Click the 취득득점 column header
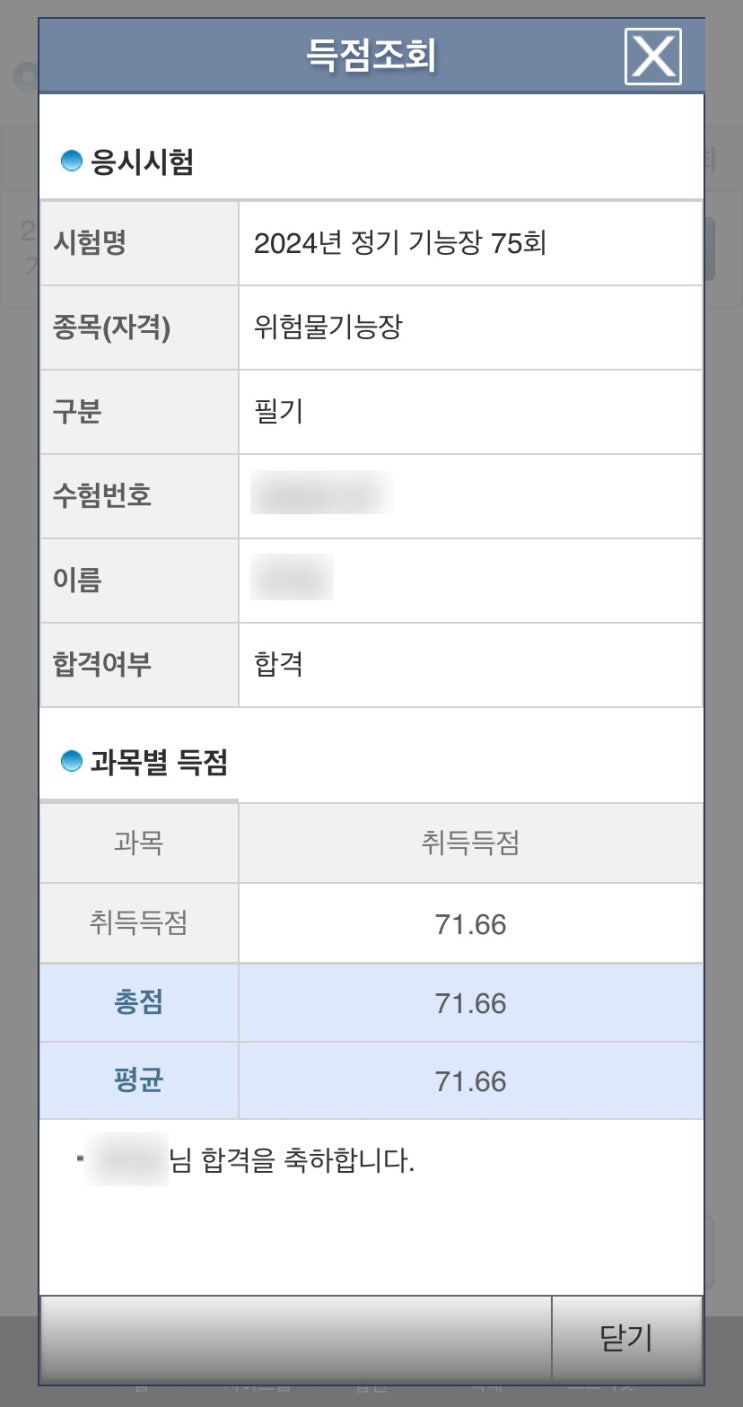Viewport: 743px width, 1407px height. (470, 843)
